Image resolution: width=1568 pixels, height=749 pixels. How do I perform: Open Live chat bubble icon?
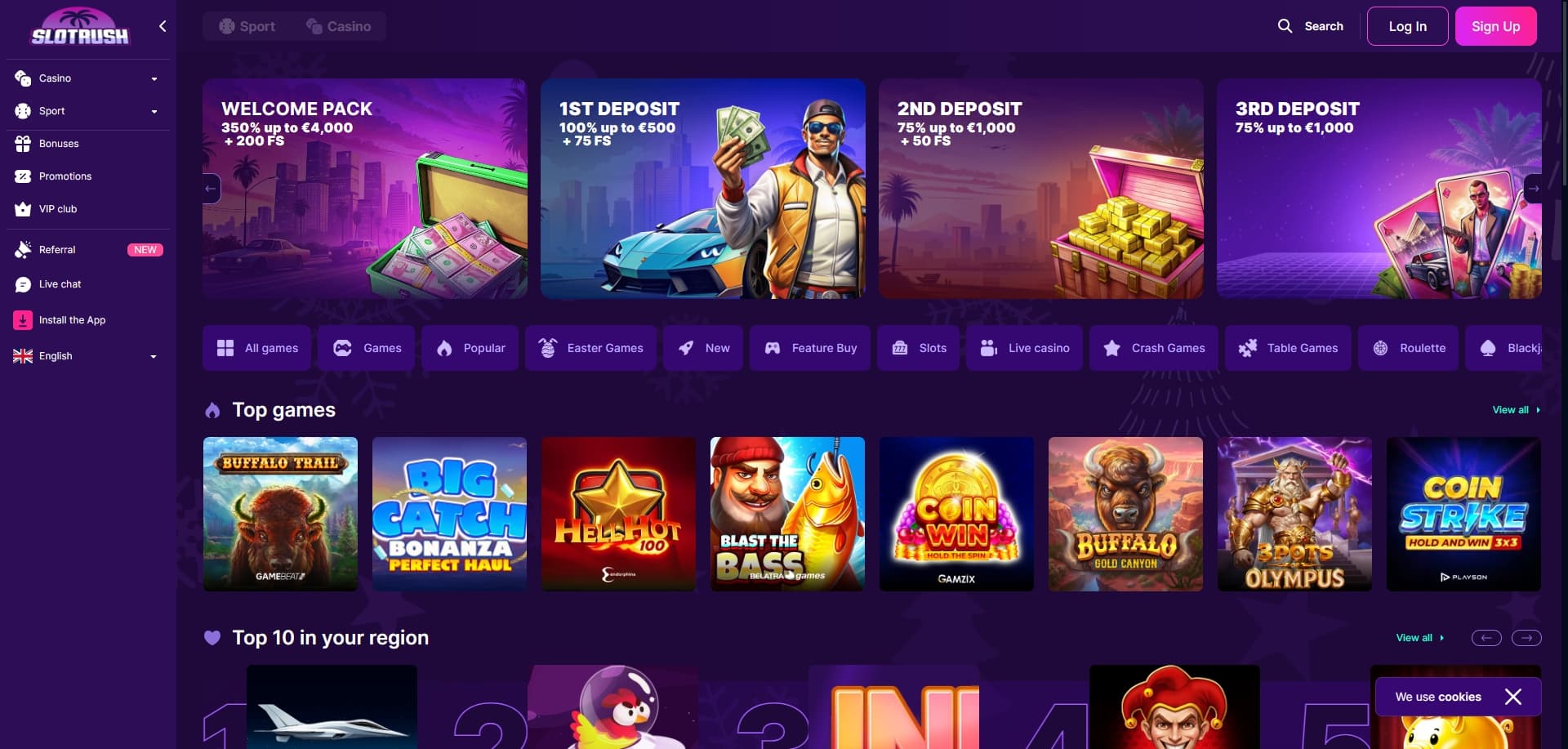[x=23, y=284]
